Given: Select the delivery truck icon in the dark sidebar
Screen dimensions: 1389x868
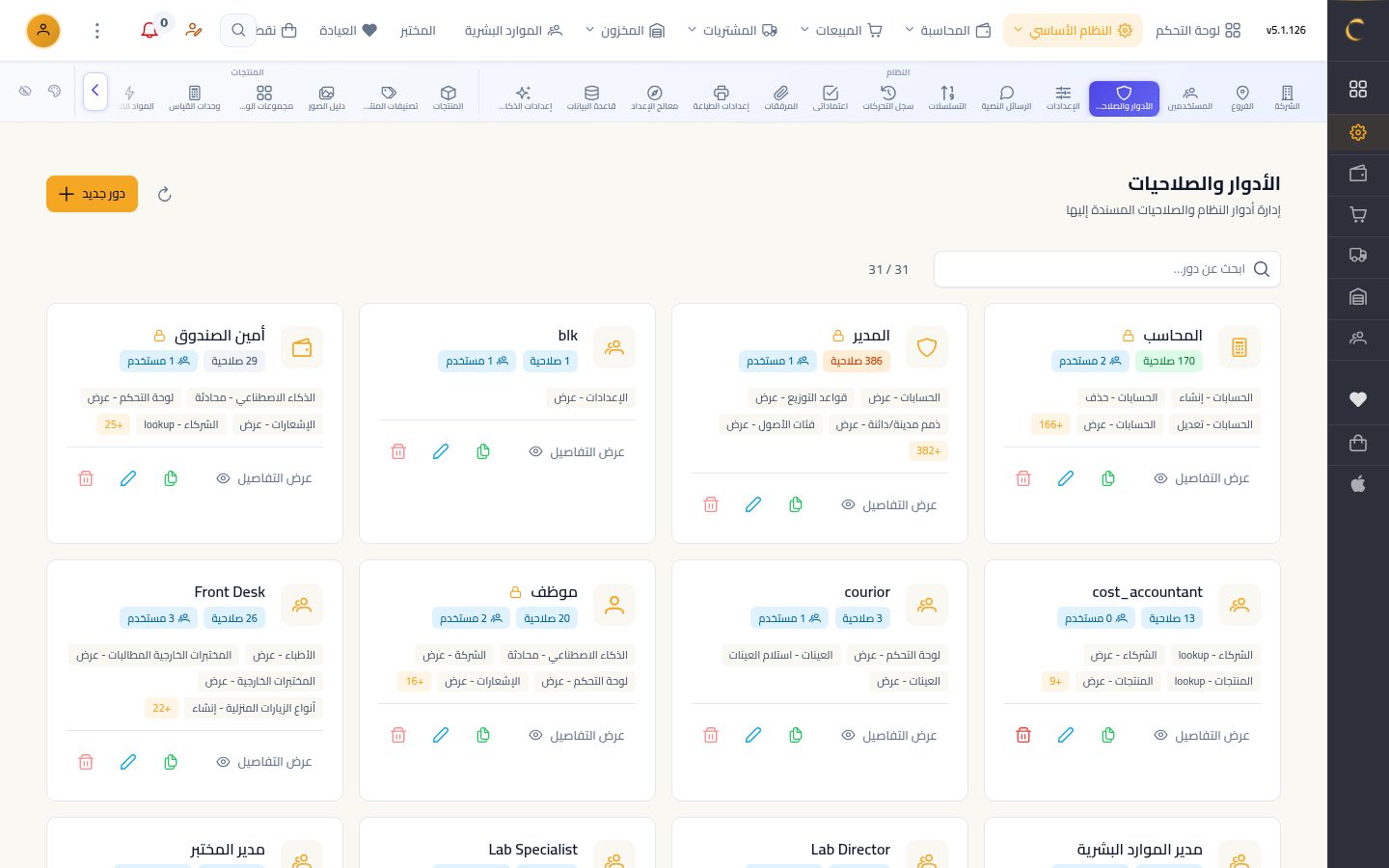Looking at the screenshot, I should point(1358,256).
